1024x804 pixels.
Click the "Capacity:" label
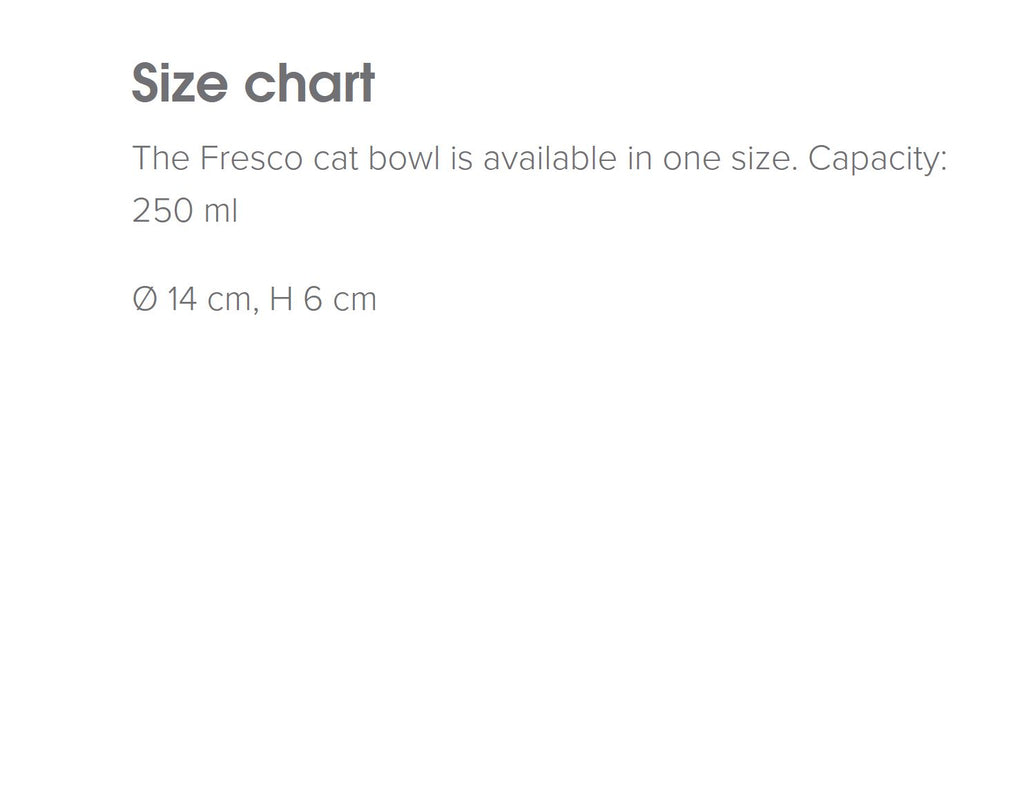tap(877, 158)
